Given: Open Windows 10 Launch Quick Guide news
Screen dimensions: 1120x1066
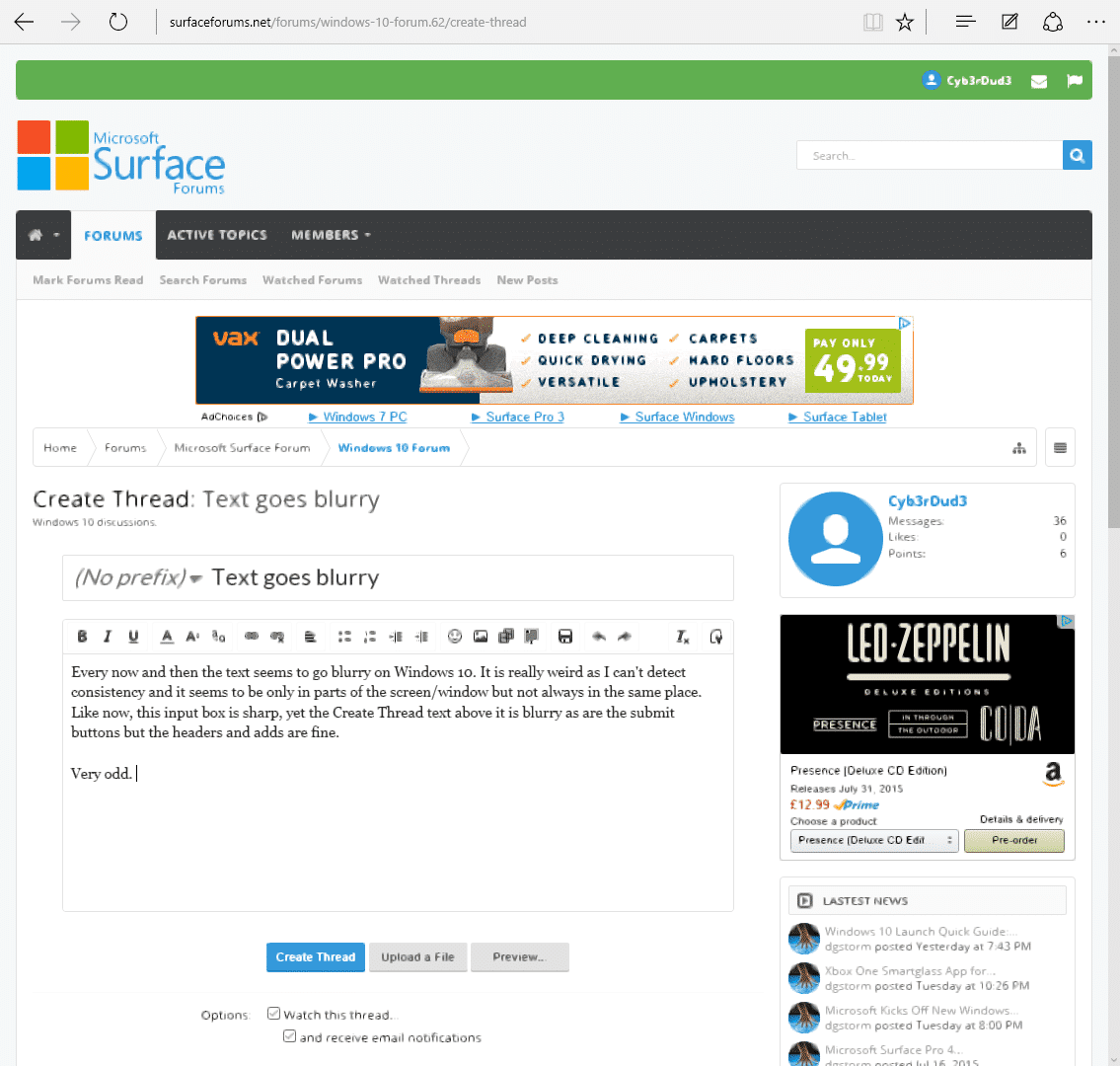Looking at the screenshot, I should 921,931.
